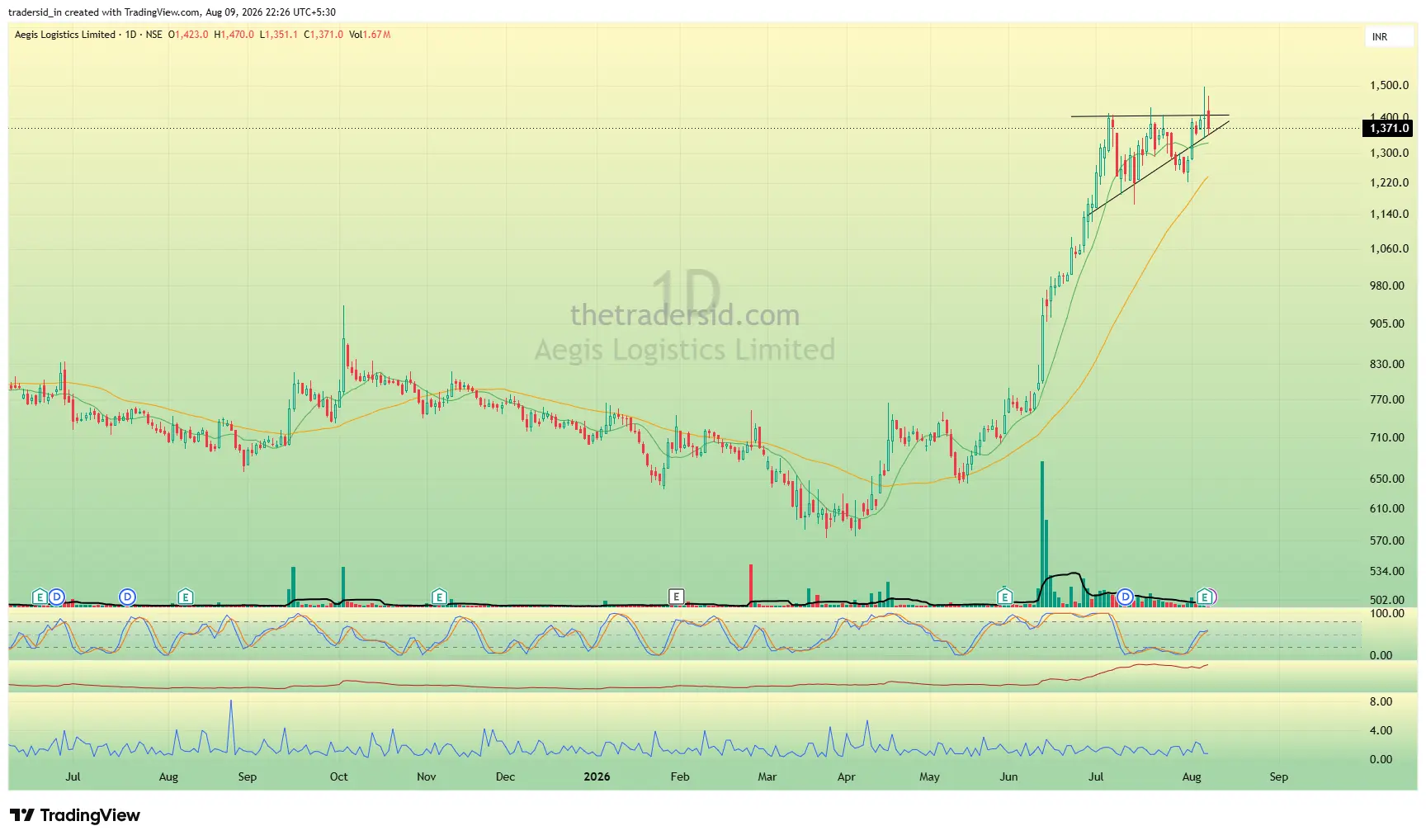Open the white earnings marker above Feb label
The image size is (1426, 840).
(x=676, y=597)
